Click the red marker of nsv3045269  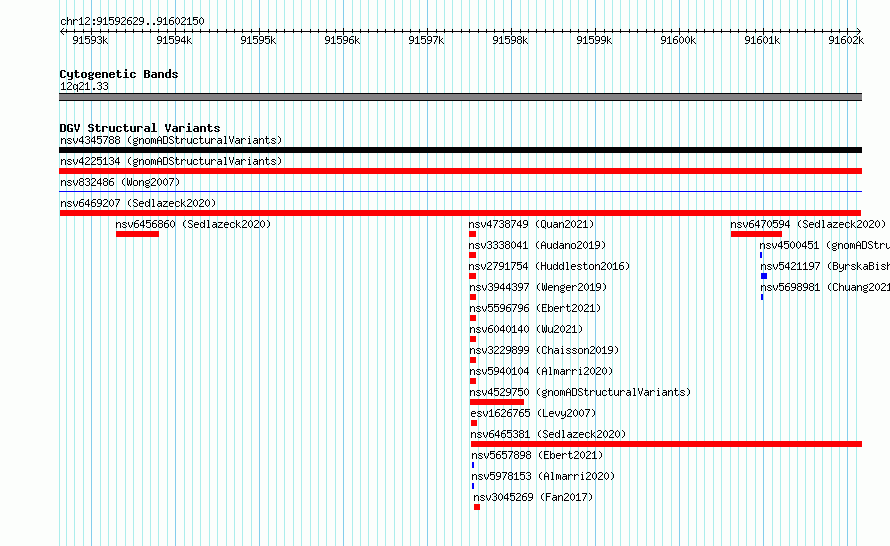(x=477, y=507)
